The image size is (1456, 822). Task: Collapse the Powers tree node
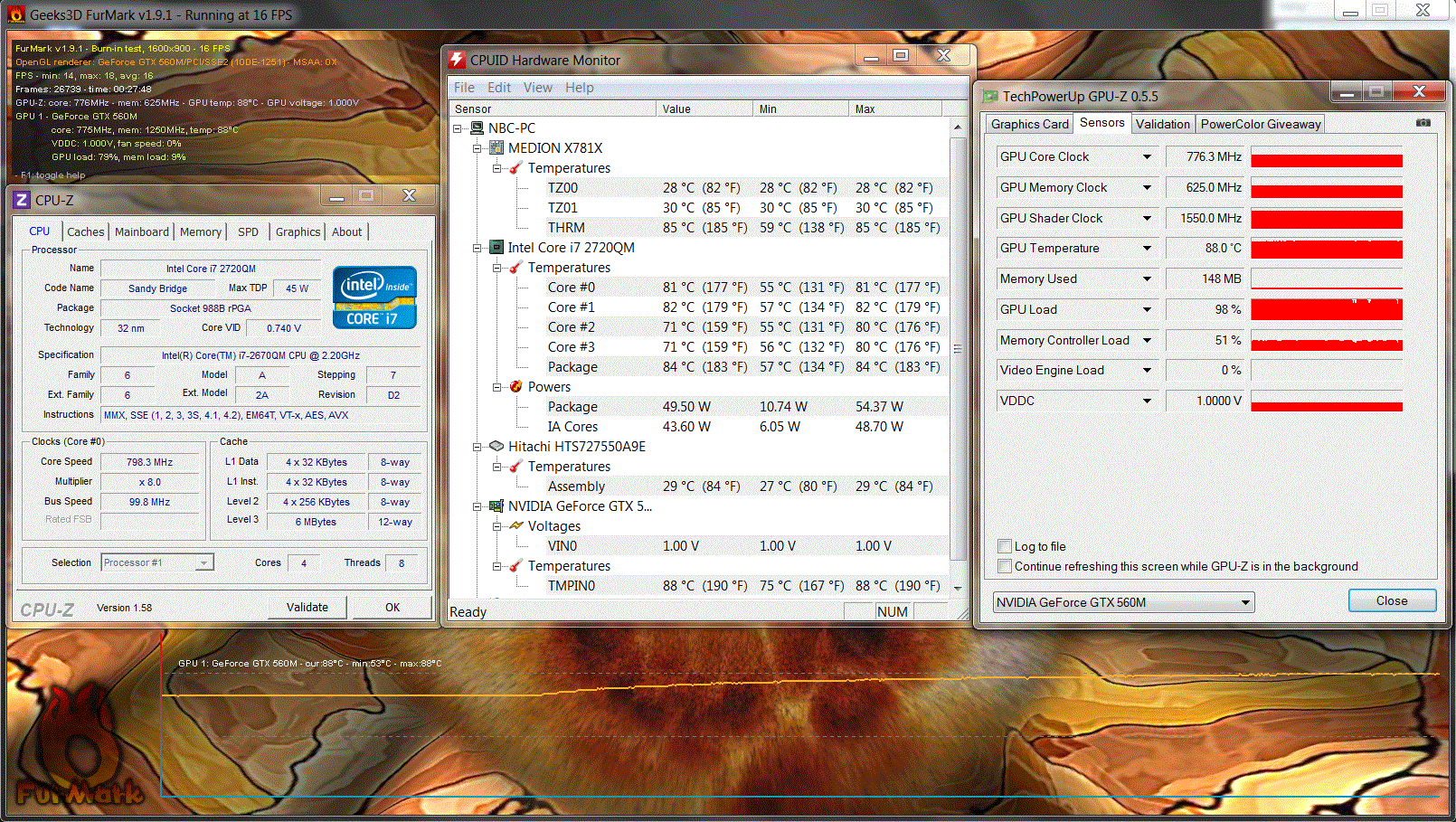[x=497, y=387]
